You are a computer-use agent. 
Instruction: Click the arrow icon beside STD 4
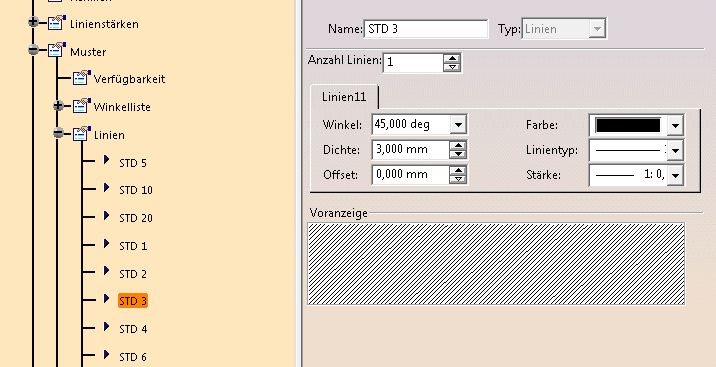(x=106, y=326)
